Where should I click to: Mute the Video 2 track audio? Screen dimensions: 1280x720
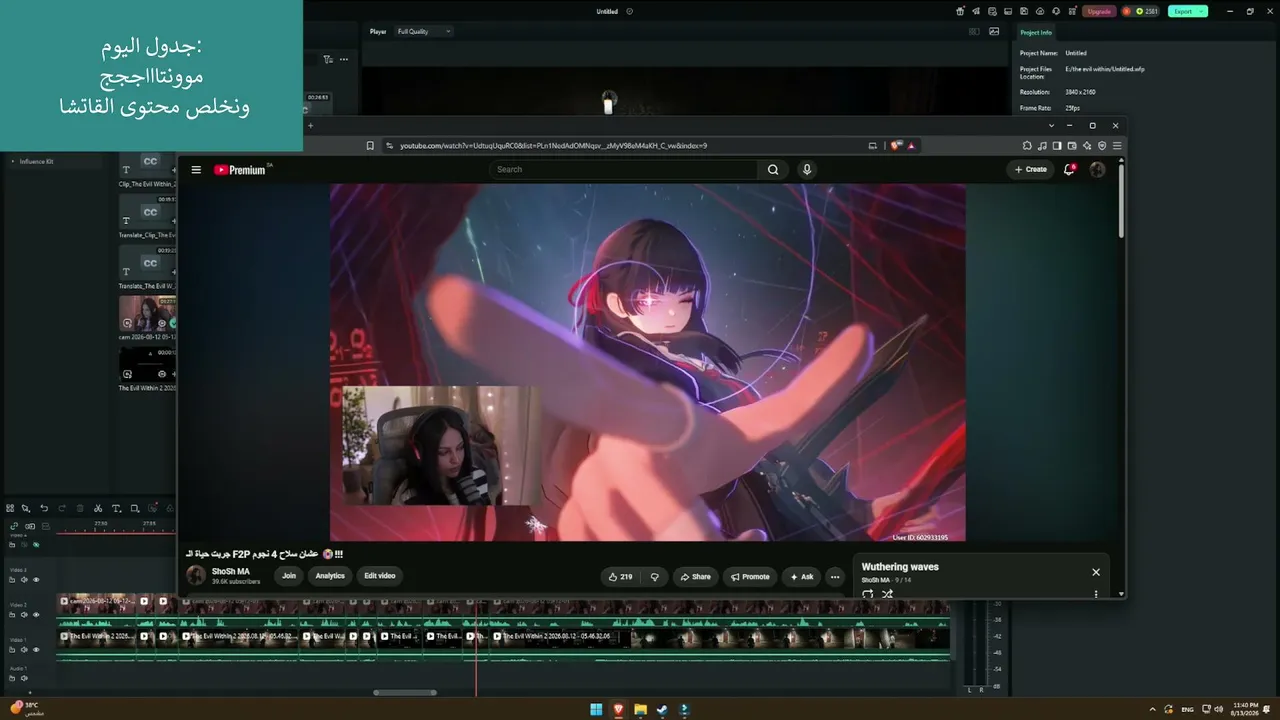tap(24, 615)
